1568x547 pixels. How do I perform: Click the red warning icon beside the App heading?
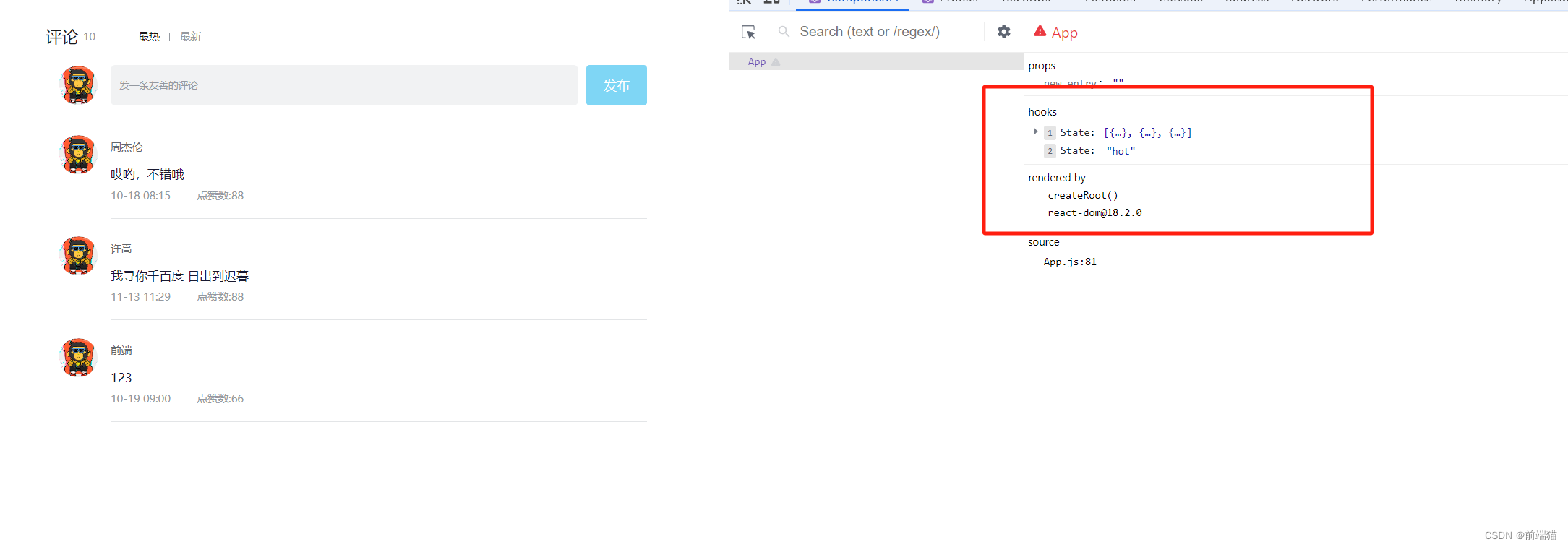pyautogui.click(x=1040, y=31)
